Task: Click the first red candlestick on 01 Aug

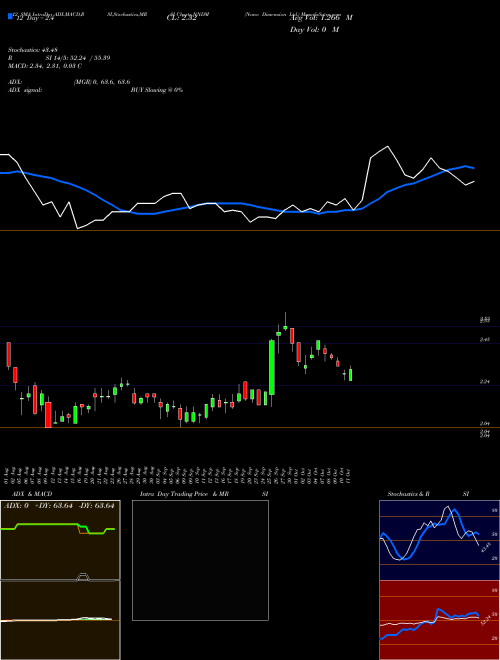Action: [8, 354]
